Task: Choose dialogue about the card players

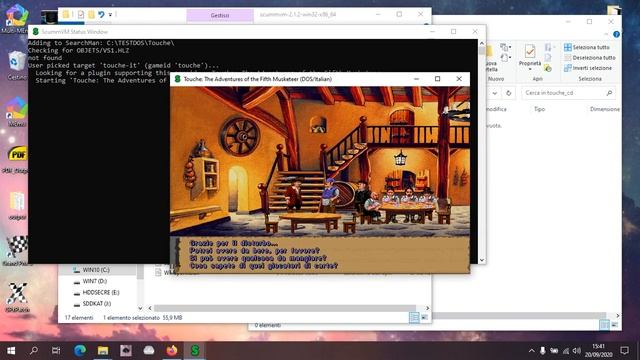Action: click(x=264, y=266)
